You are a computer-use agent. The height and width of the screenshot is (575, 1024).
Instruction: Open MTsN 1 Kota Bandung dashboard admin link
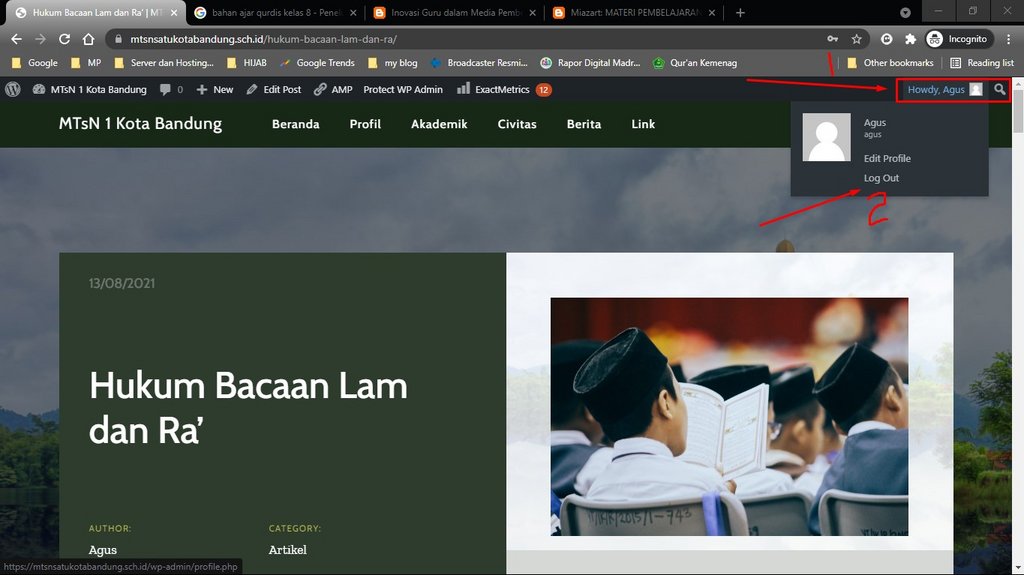(x=89, y=90)
